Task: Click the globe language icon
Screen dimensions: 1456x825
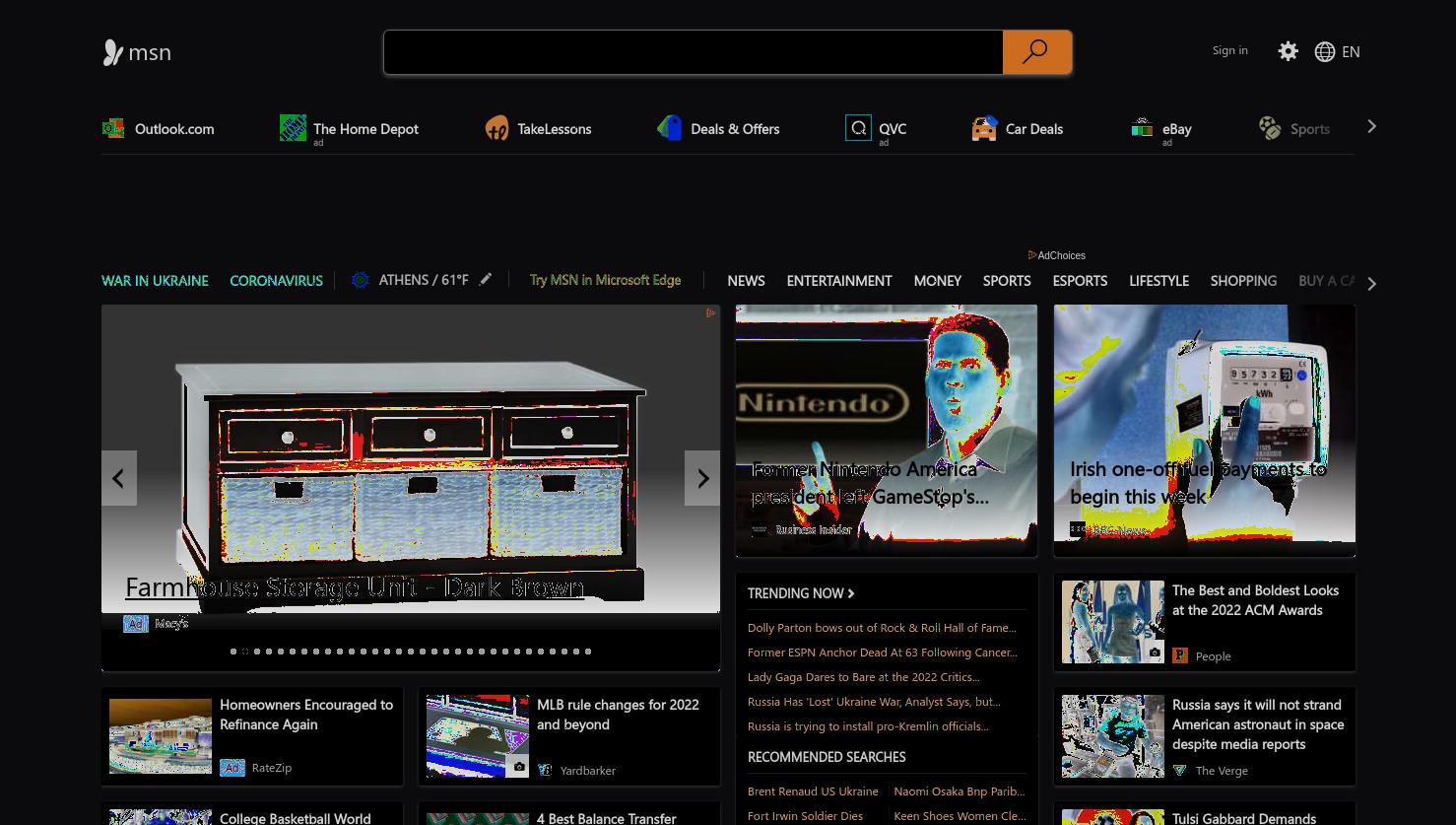Action: tap(1325, 51)
